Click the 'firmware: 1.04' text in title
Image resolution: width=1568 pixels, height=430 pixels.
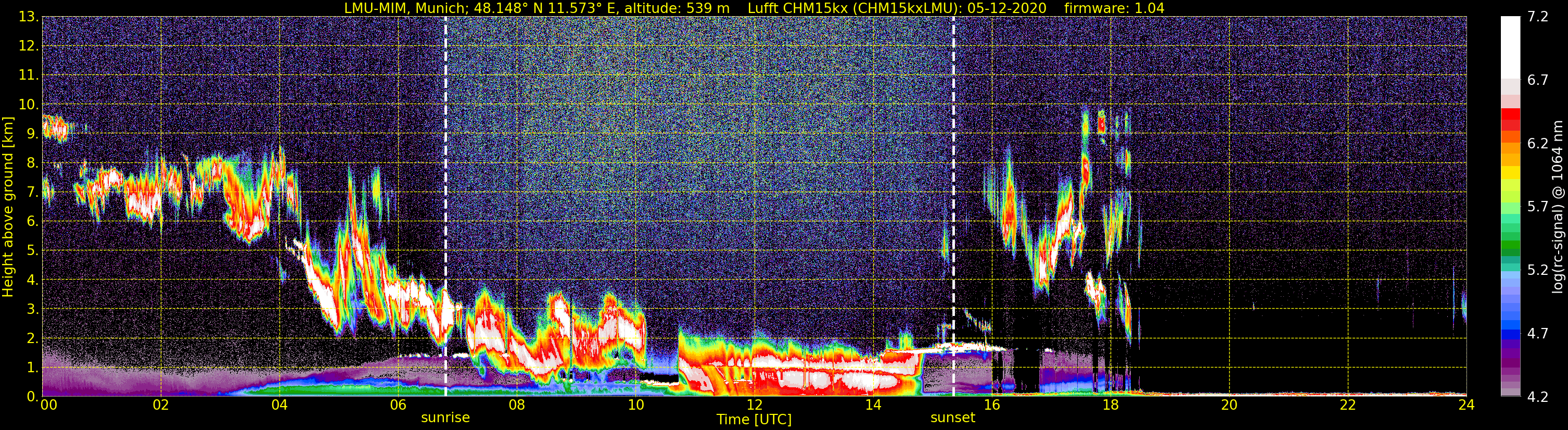pyautogui.click(x=1114, y=8)
